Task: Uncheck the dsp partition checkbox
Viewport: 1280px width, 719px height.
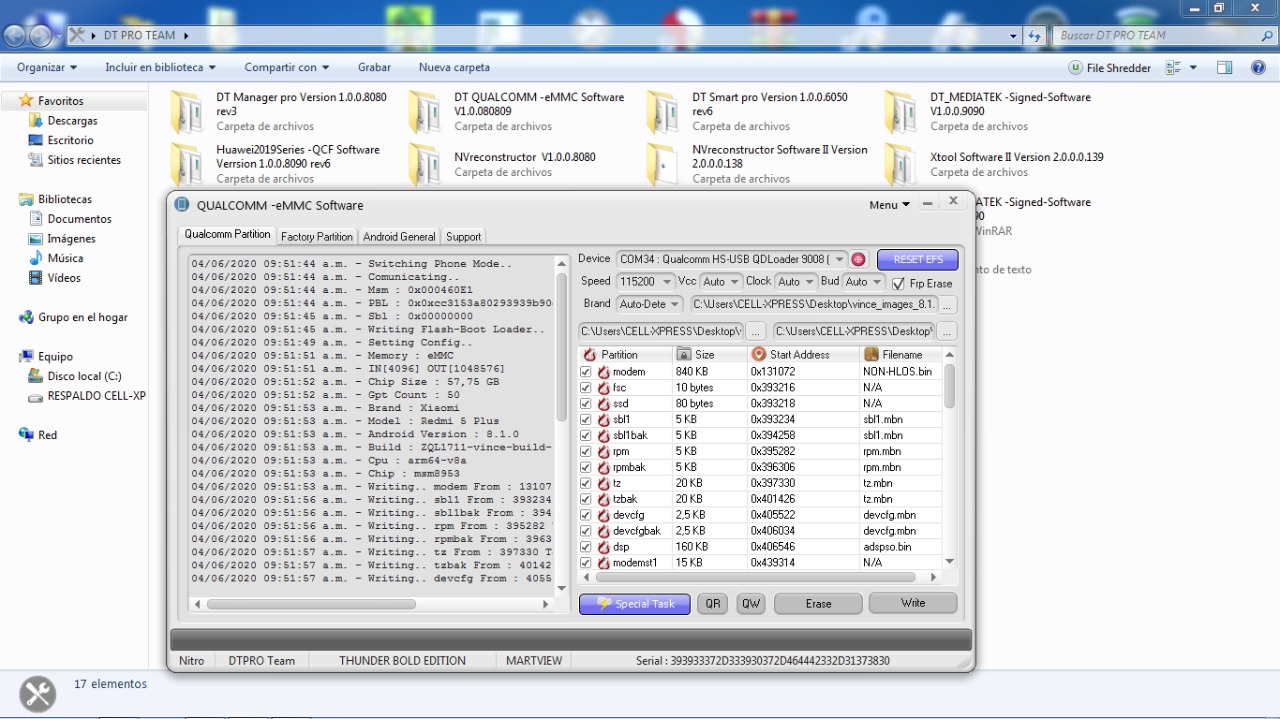Action: click(586, 548)
